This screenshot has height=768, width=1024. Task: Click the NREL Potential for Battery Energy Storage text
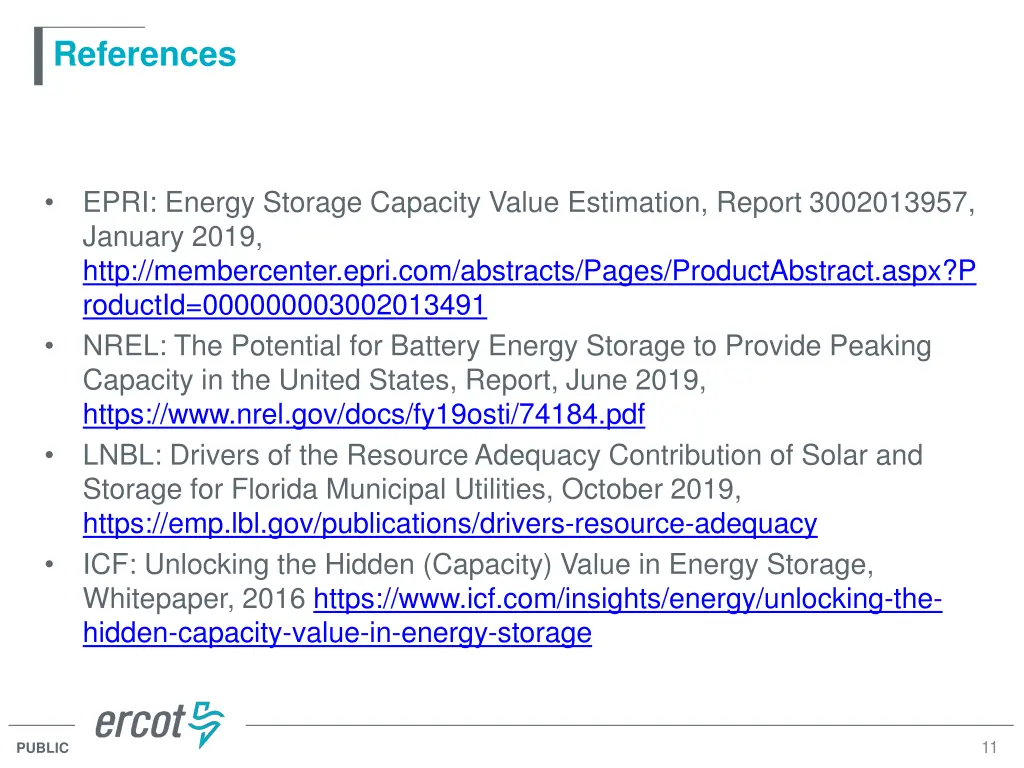(x=506, y=347)
